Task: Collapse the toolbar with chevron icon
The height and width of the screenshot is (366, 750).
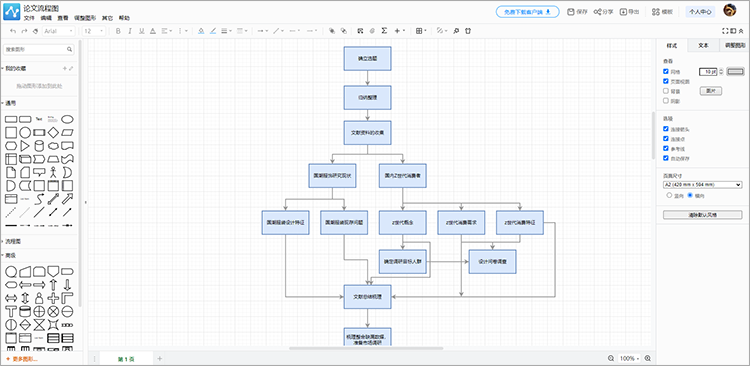Action: (x=741, y=31)
